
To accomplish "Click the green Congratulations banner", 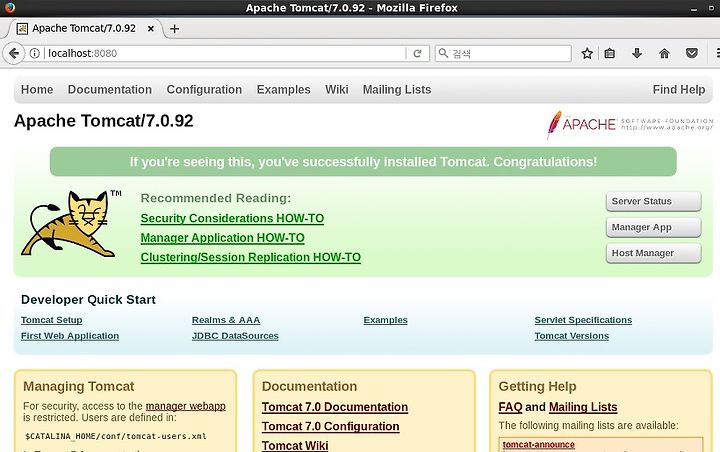I will (363, 162).
